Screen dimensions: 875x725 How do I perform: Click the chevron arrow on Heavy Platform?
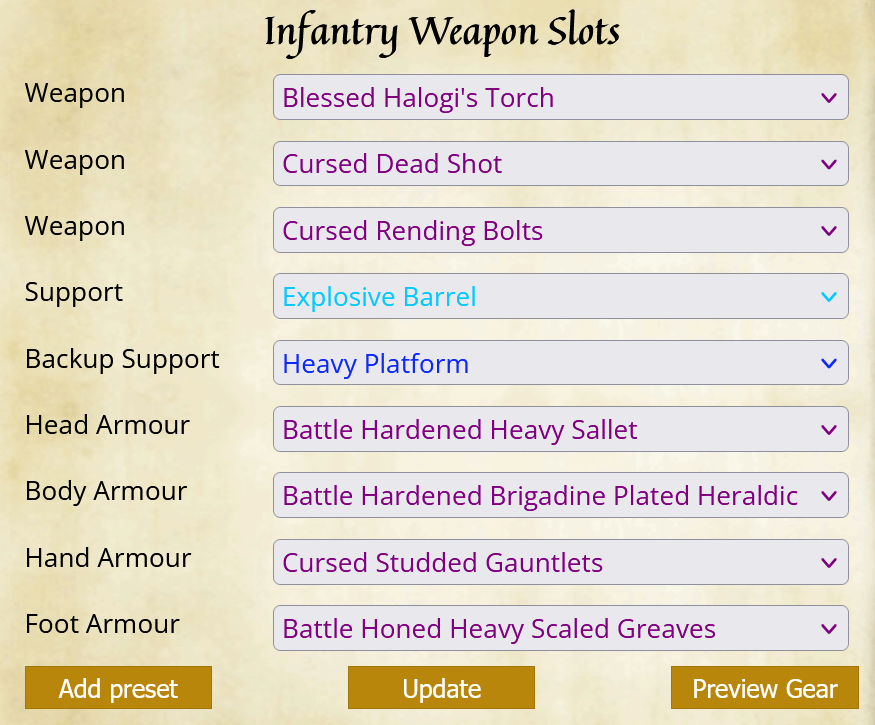click(829, 363)
